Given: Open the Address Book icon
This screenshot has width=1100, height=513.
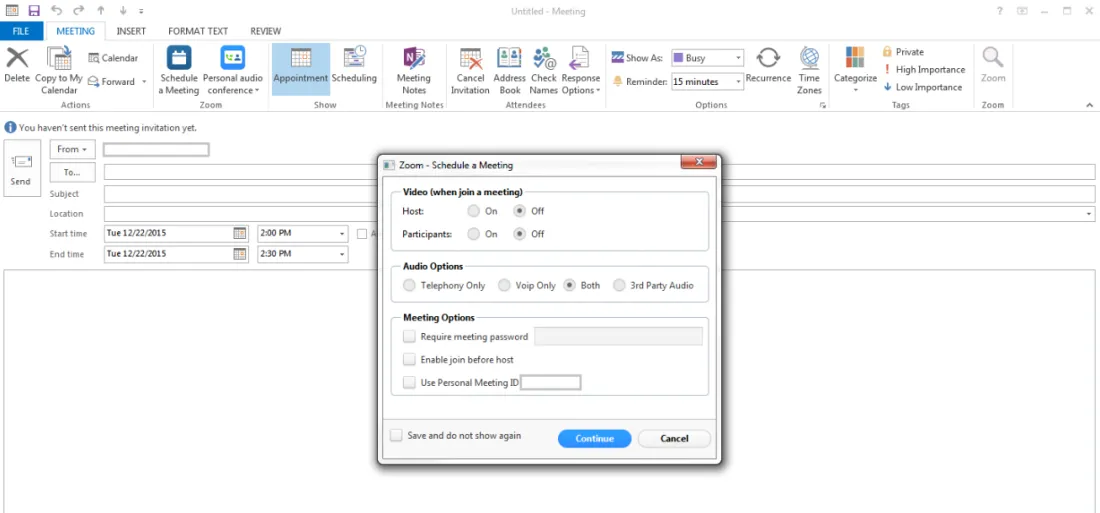Looking at the screenshot, I should pos(509,58).
